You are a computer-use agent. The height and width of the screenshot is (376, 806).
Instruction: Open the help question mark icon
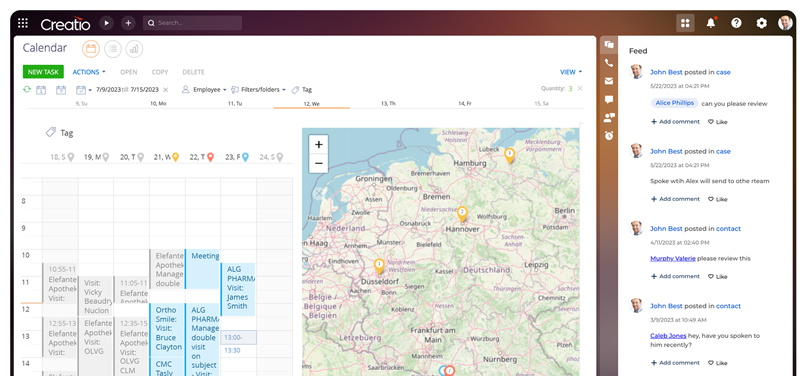[736, 23]
